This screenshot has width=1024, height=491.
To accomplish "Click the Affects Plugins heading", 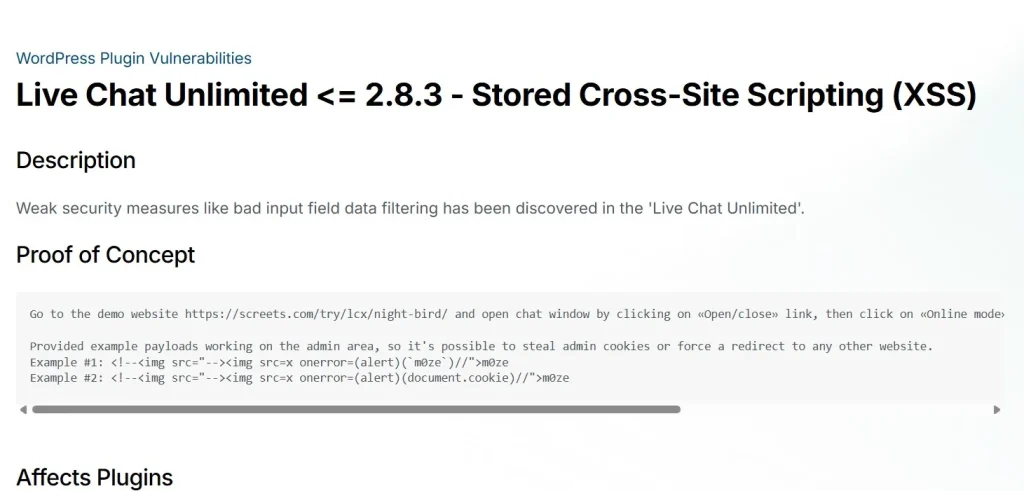I will [x=94, y=477].
